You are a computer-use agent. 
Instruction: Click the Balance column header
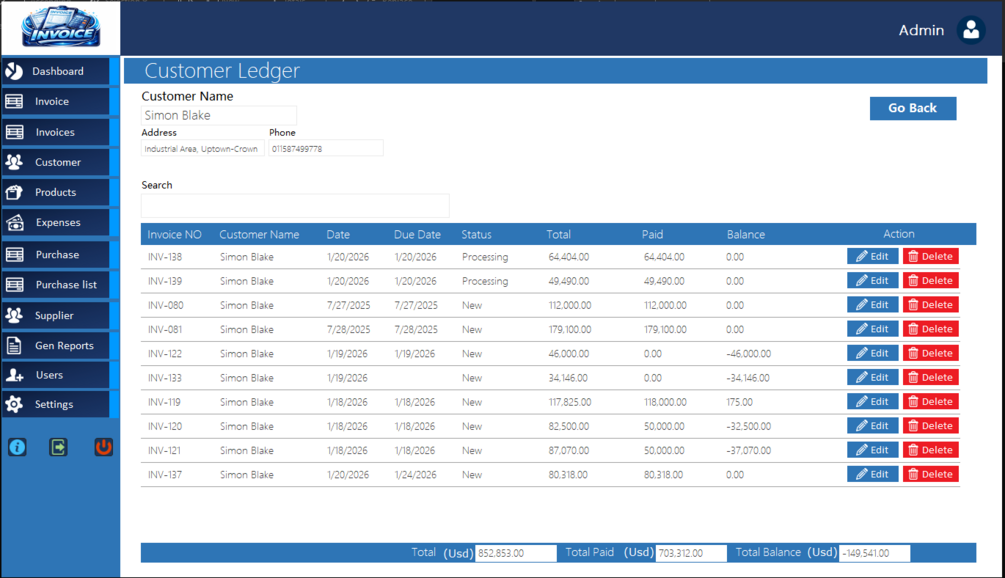click(x=745, y=235)
